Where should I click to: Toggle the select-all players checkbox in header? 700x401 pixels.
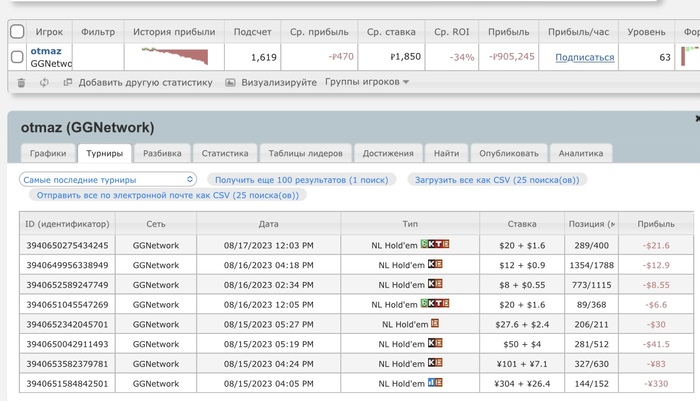pos(17,32)
